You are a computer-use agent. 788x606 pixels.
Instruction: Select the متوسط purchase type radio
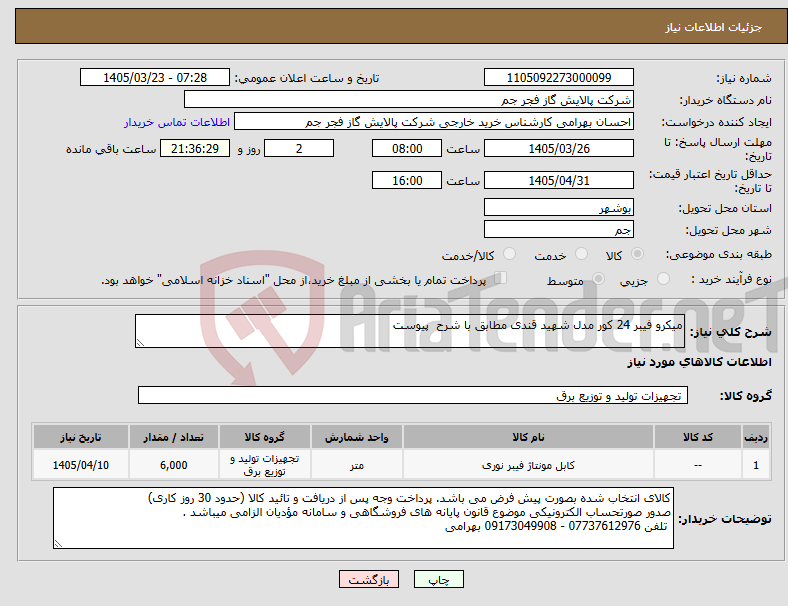pyautogui.click(x=598, y=278)
